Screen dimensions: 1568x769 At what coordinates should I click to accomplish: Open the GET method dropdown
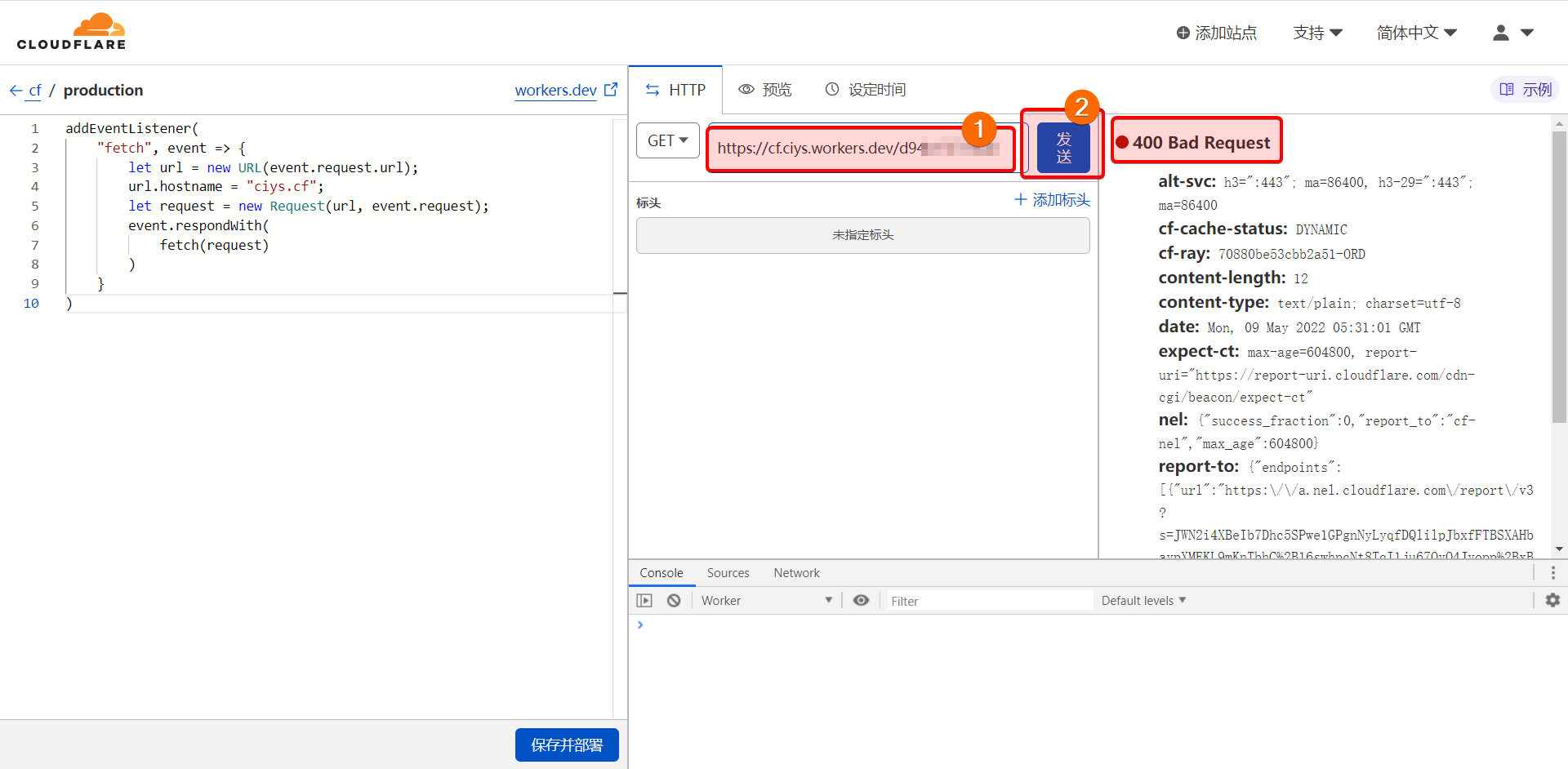pos(667,140)
